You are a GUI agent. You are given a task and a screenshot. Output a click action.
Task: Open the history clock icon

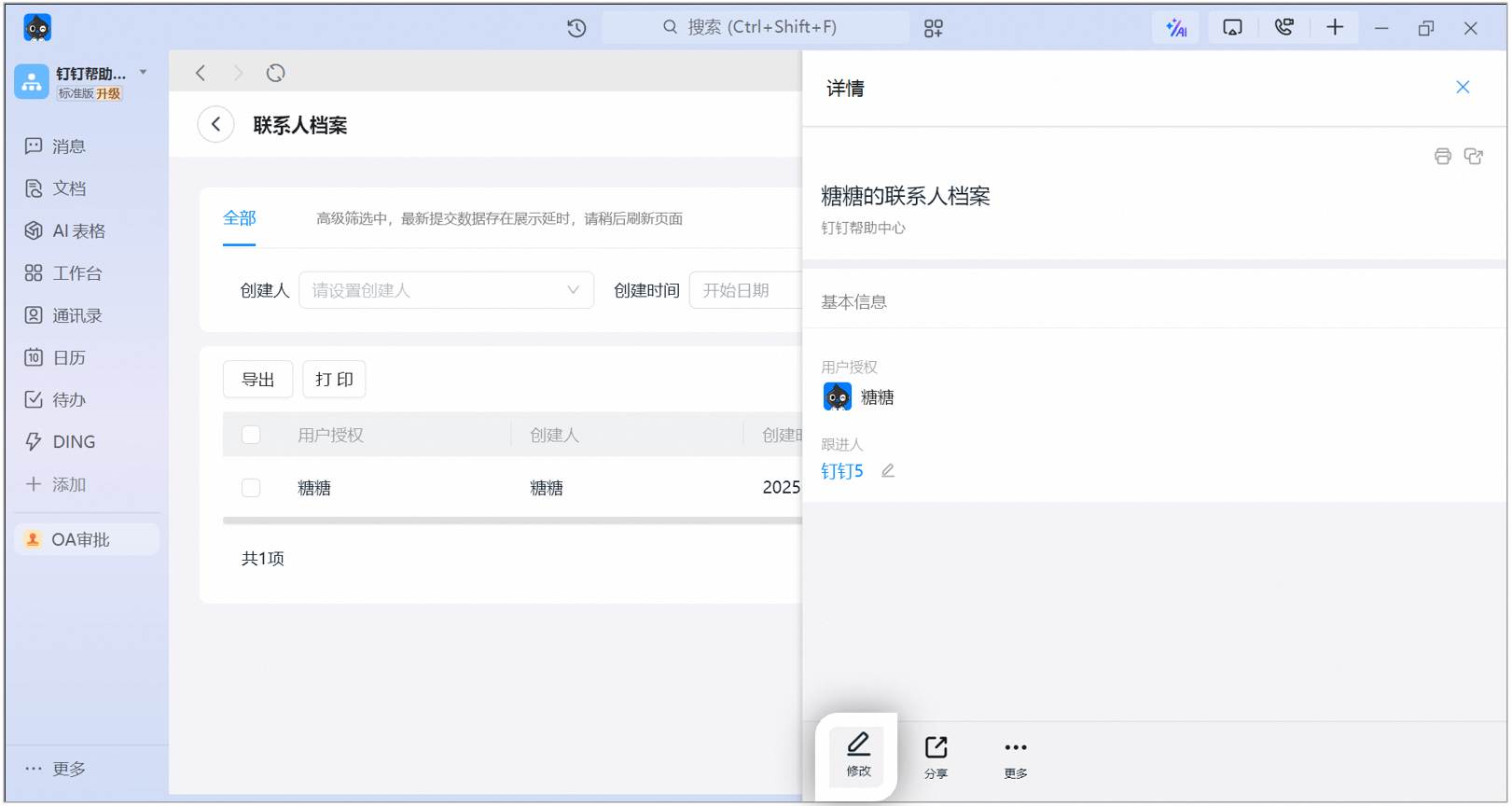tap(576, 28)
